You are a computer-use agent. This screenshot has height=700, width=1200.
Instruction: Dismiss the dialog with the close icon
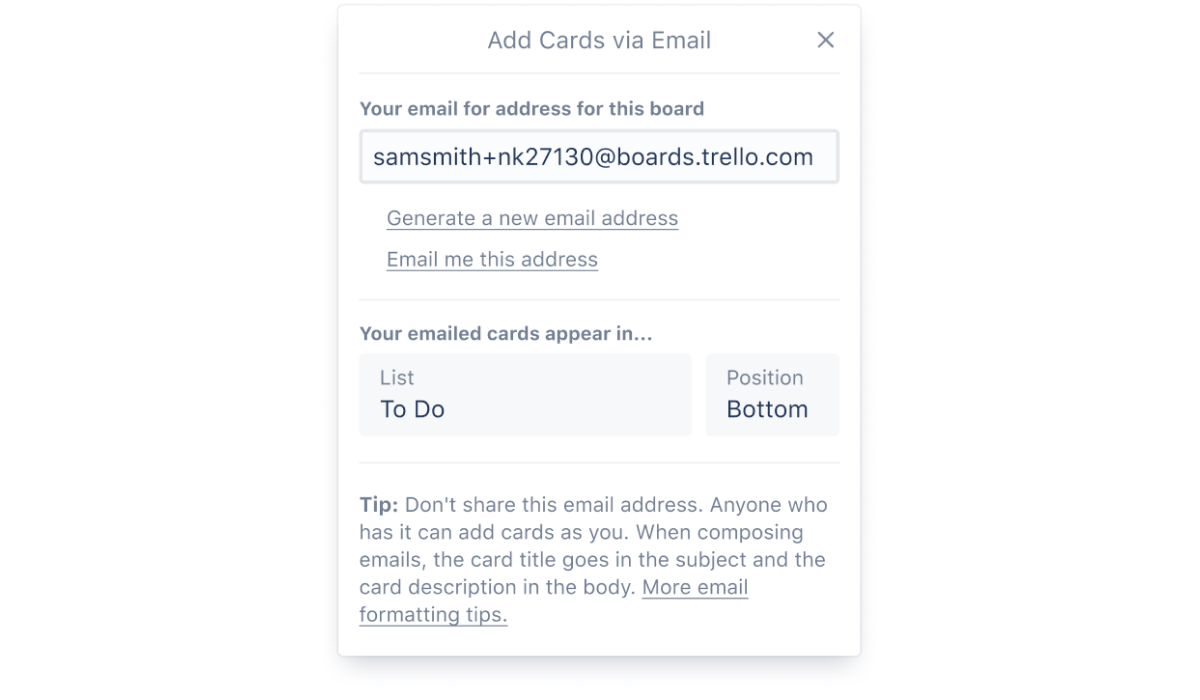pos(825,40)
